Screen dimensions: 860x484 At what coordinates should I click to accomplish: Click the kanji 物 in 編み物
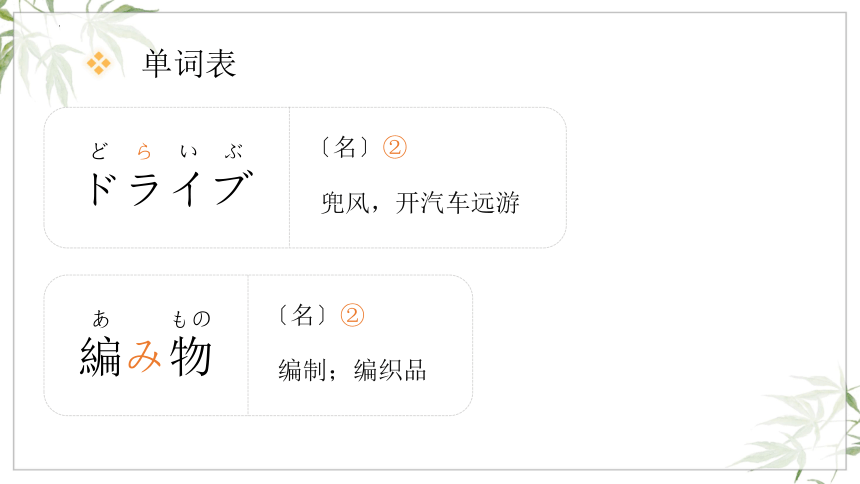click(x=190, y=357)
